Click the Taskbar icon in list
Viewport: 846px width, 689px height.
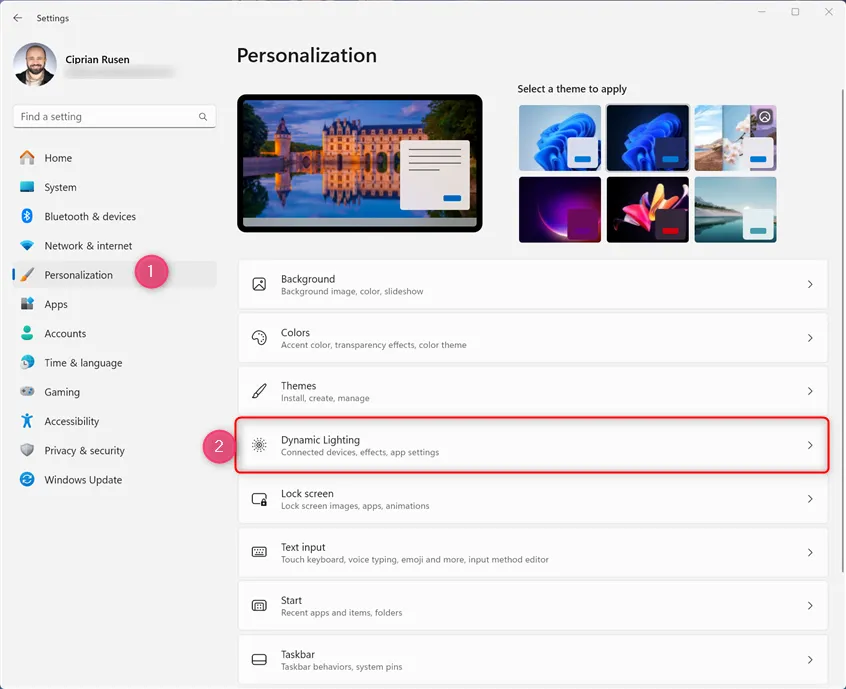[x=259, y=659]
